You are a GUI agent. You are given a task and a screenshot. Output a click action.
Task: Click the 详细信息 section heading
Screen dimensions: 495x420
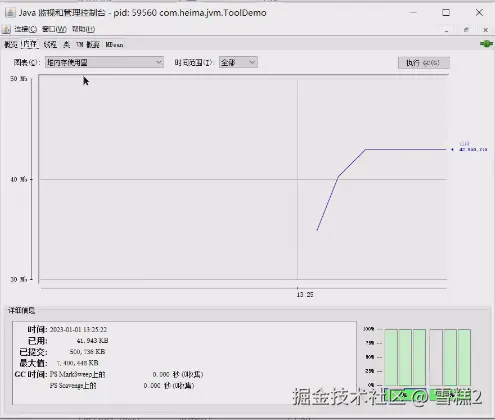click(21, 311)
